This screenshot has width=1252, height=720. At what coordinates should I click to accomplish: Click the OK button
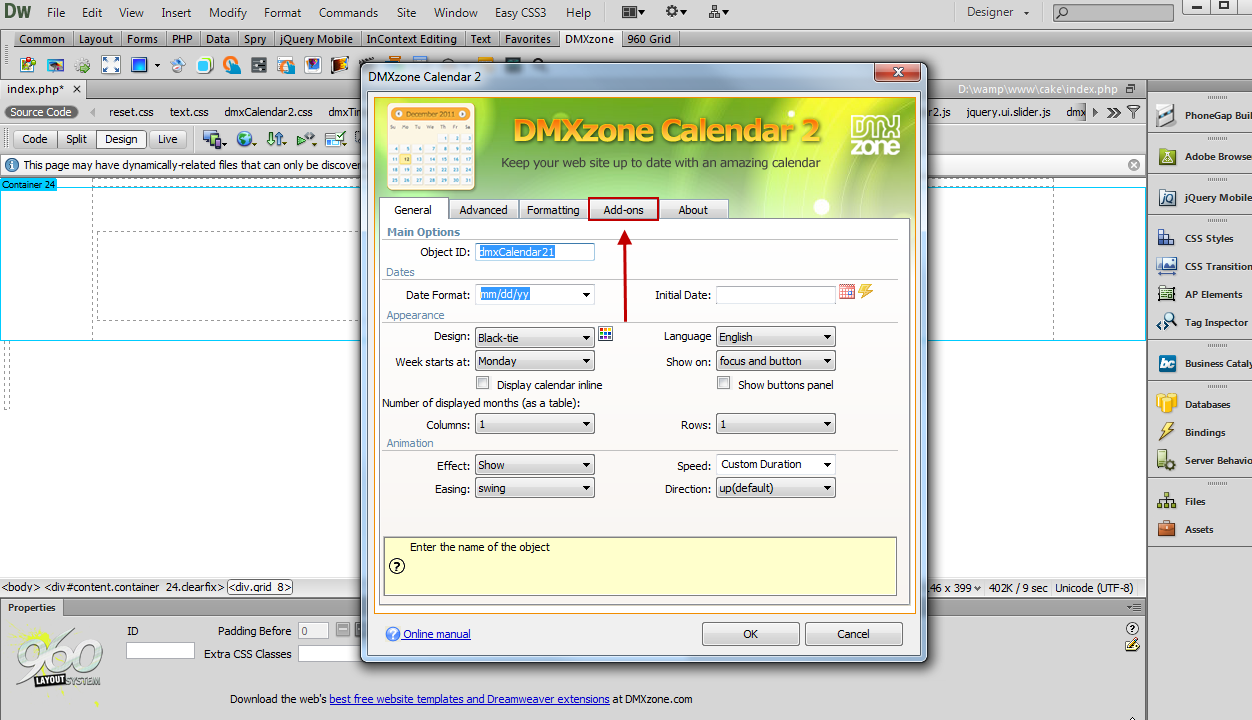750,634
